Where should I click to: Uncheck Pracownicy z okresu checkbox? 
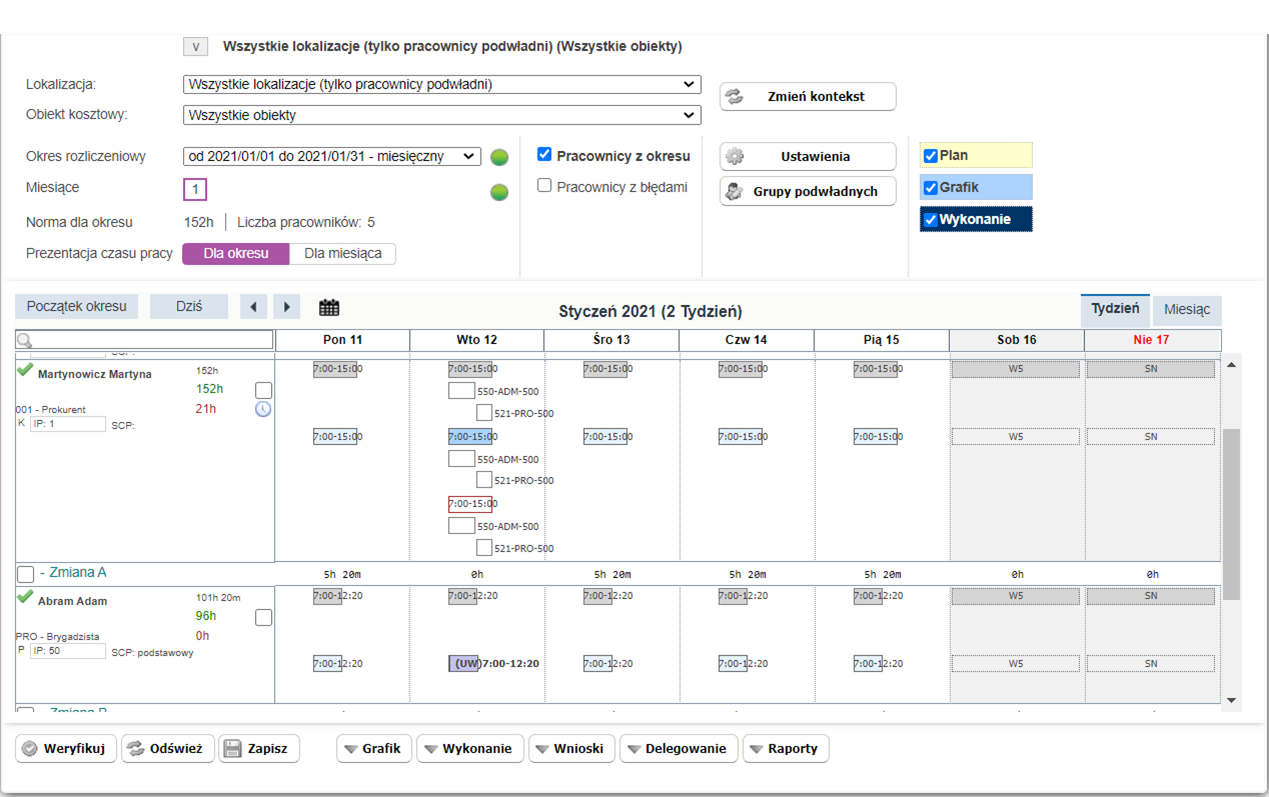point(545,155)
